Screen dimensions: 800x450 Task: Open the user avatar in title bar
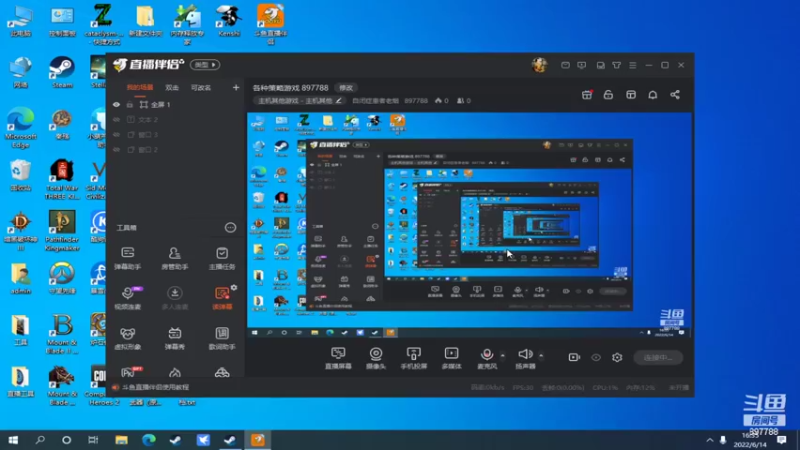tap(539, 65)
